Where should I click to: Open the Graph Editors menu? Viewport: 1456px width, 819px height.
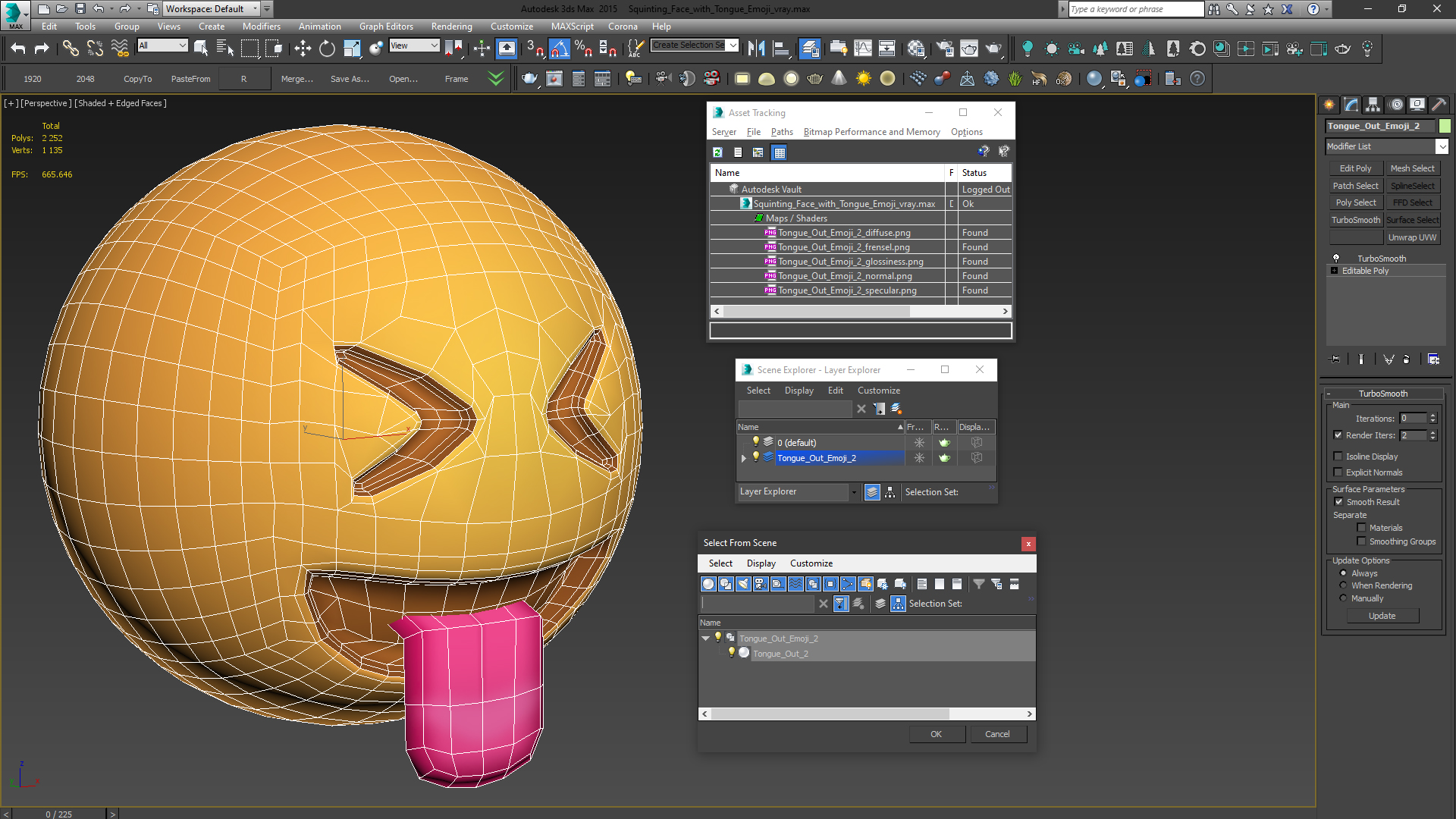(x=386, y=27)
